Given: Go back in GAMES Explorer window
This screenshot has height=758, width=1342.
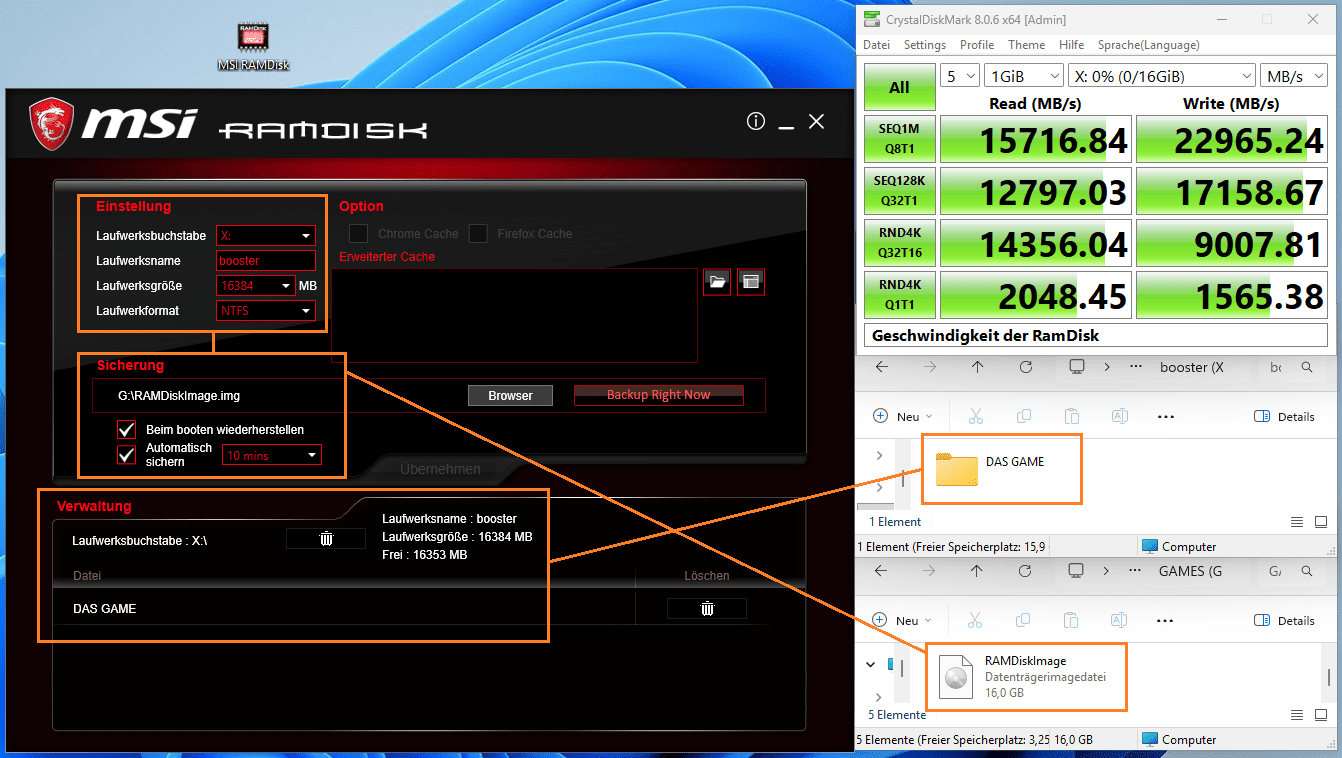Looking at the screenshot, I should tap(882, 571).
